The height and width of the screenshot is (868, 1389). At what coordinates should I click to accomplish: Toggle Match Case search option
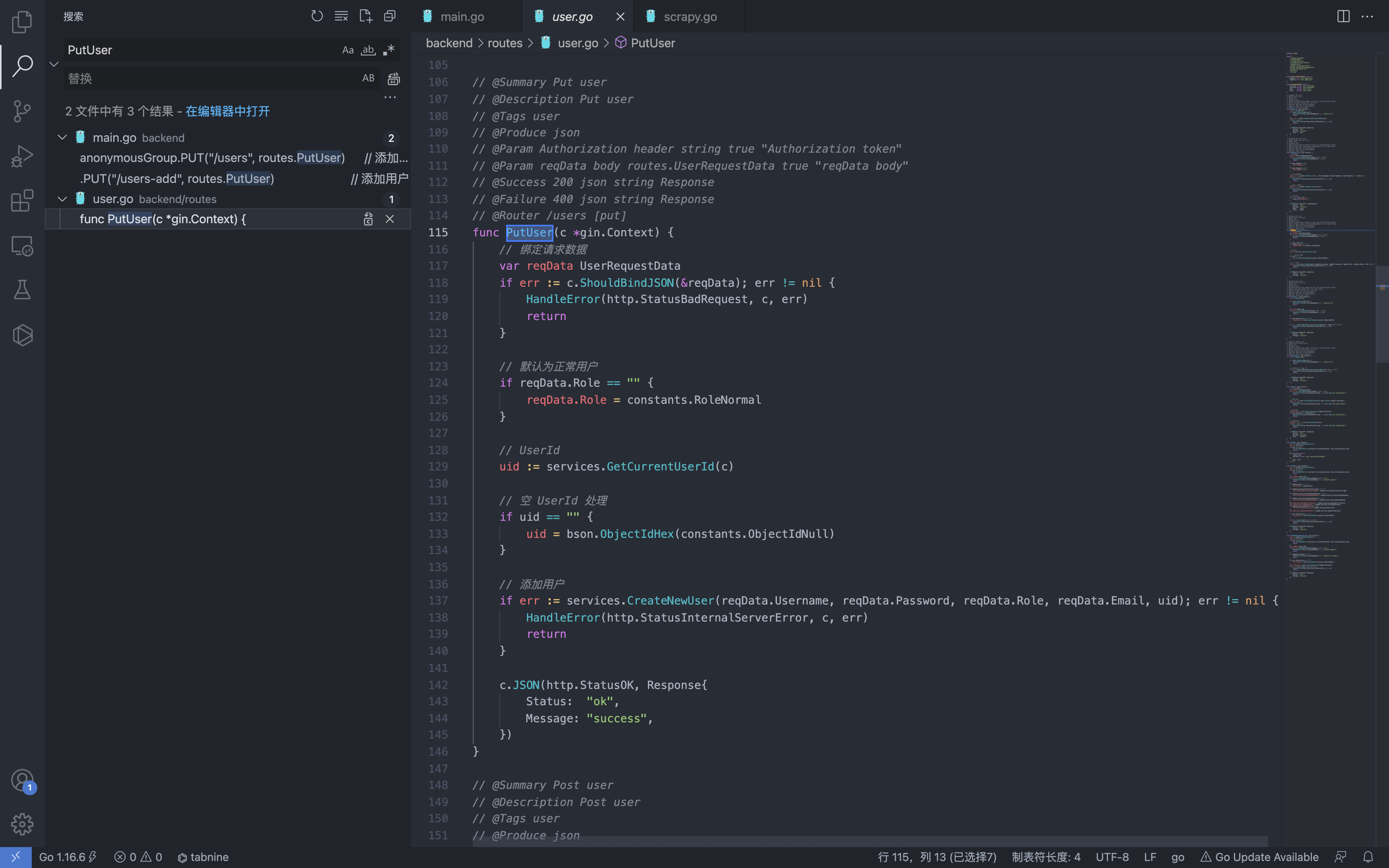tap(348, 50)
